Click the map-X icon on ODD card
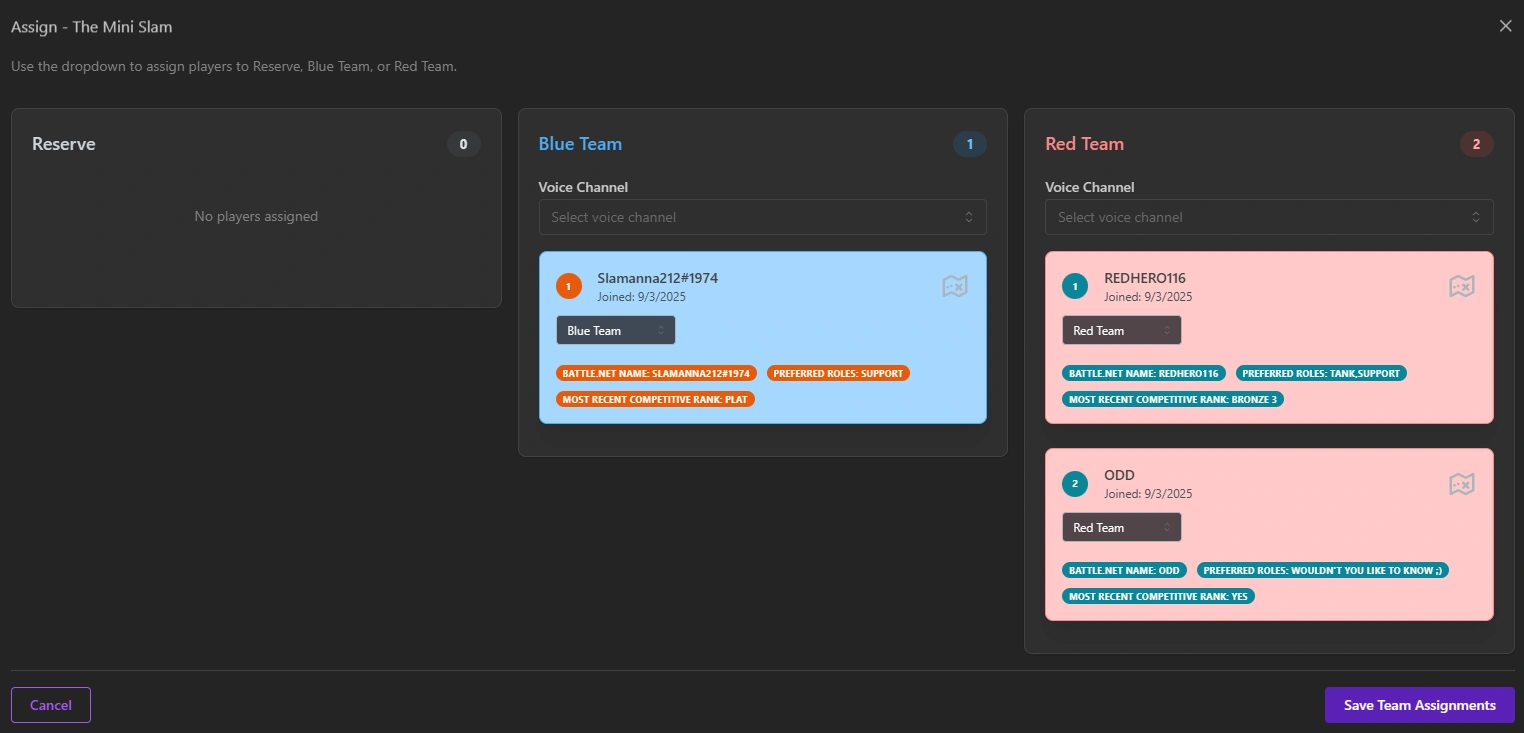The width and height of the screenshot is (1524, 733). coord(1461,484)
